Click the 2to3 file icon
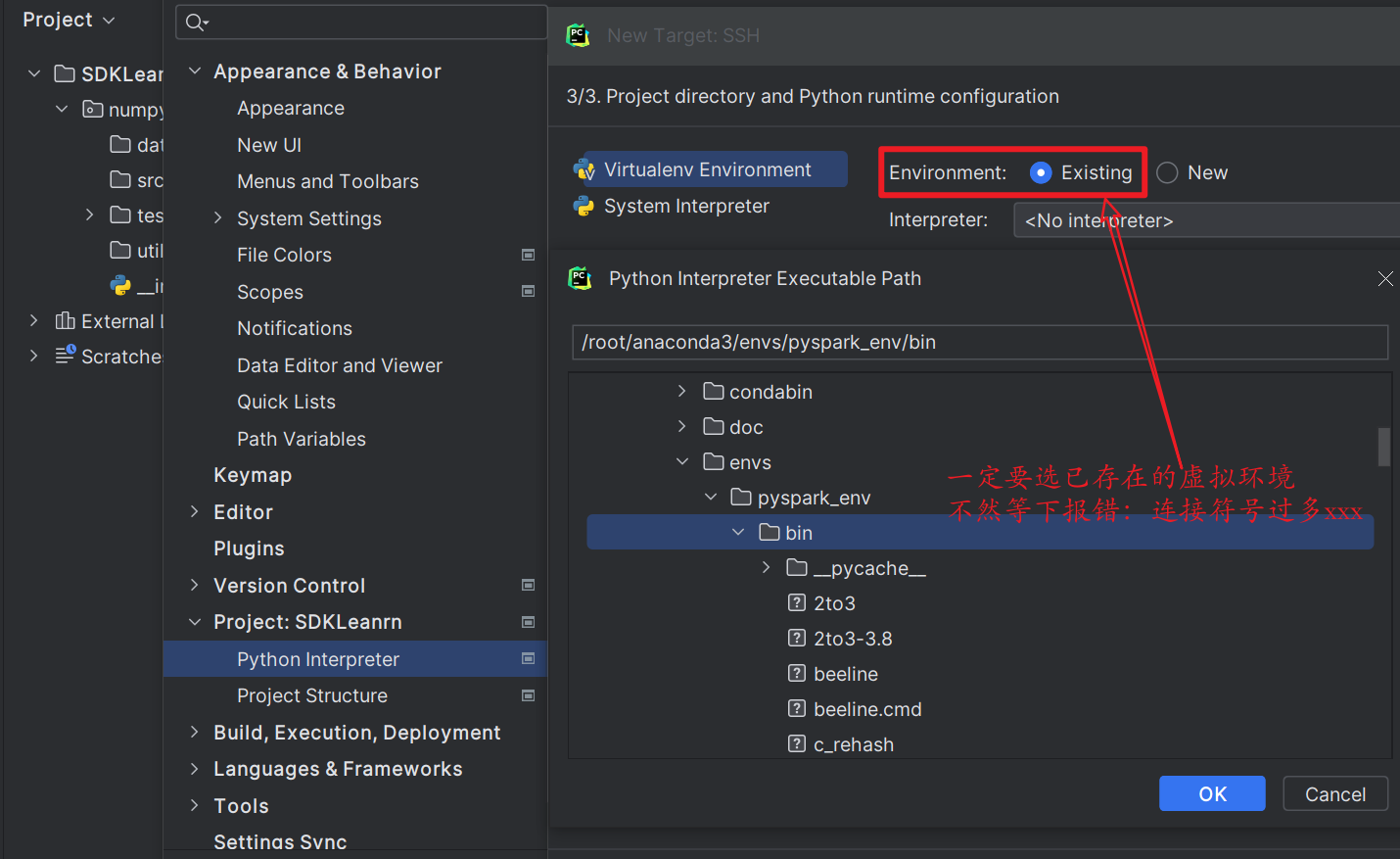Viewport: 1400px width, 859px height. [797, 603]
